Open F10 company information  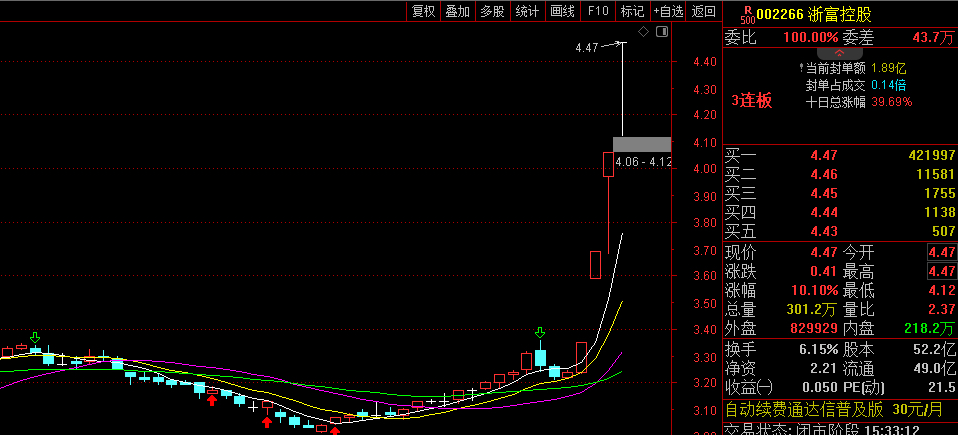(598, 11)
